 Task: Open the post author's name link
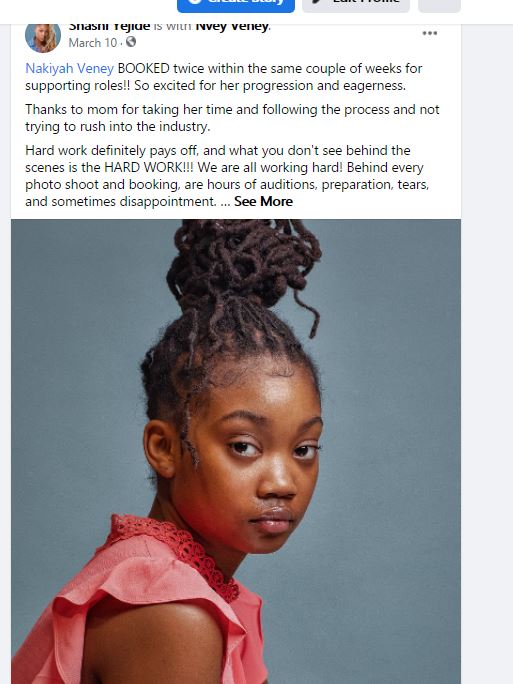tap(109, 27)
